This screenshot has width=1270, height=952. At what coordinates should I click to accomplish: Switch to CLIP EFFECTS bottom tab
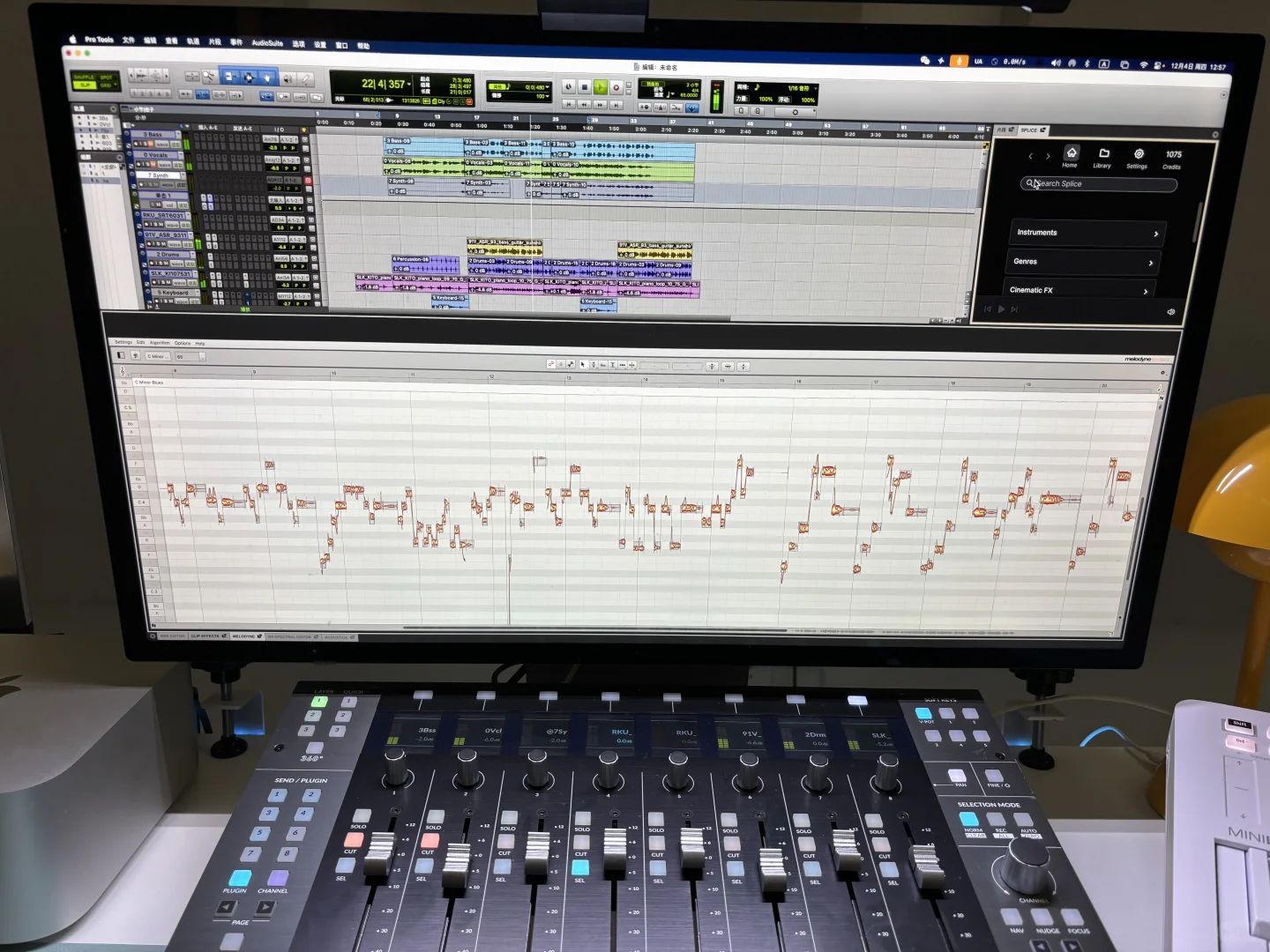tap(209, 636)
